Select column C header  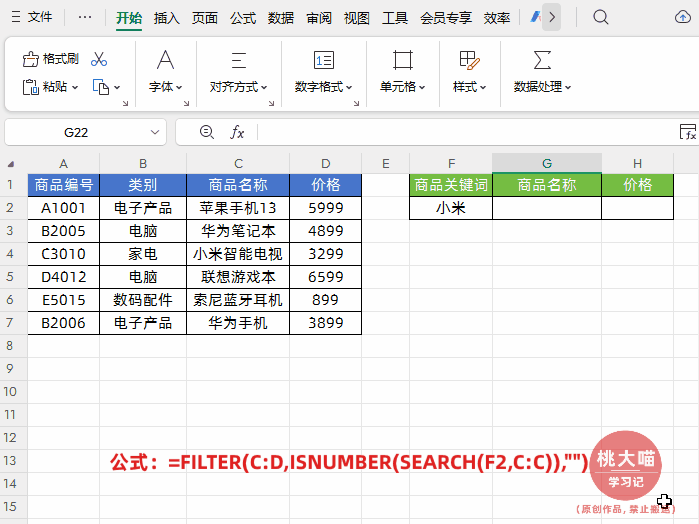tap(238, 164)
